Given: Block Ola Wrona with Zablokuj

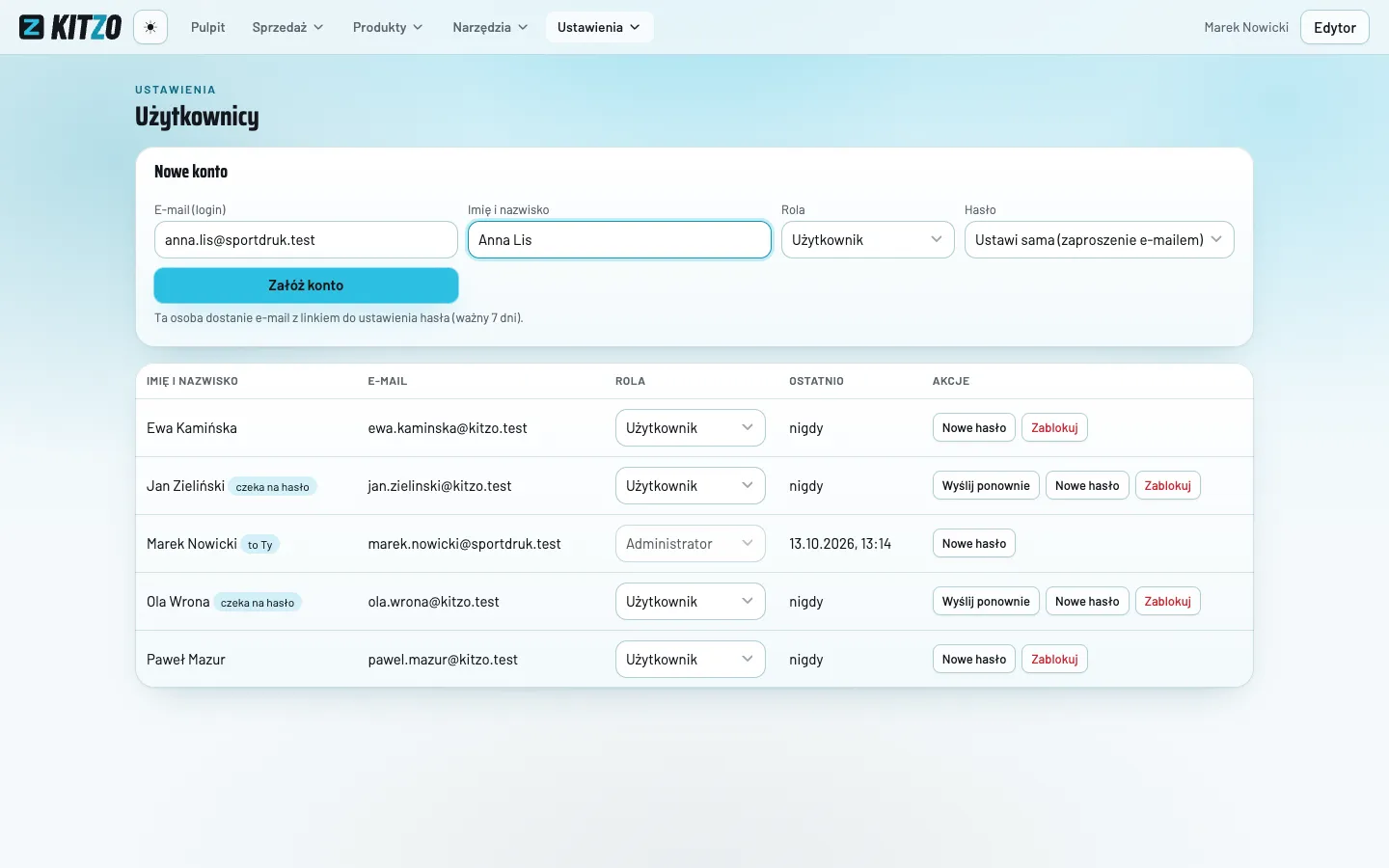Looking at the screenshot, I should (1168, 602).
